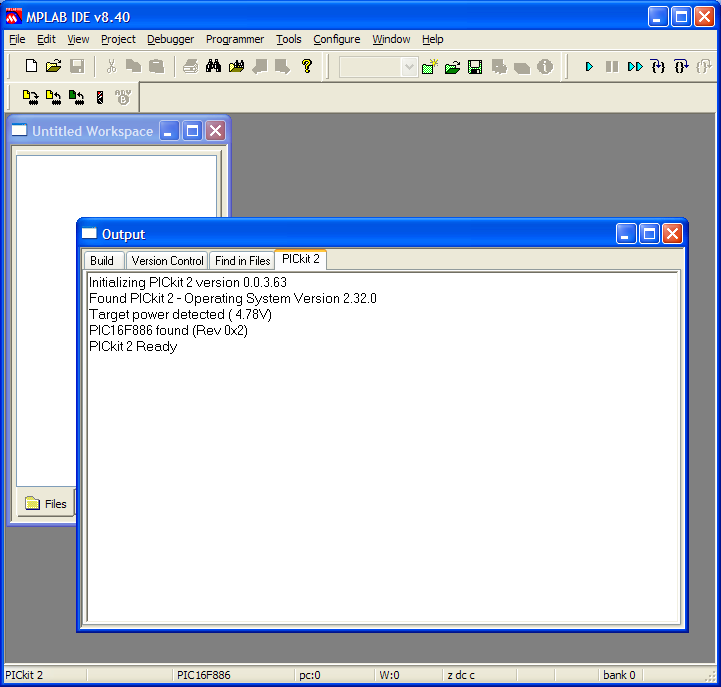Image resolution: width=721 pixels, height=687 pixels.
Task: Click the Copy icon in toolbar
Action: tap(133, 66)
